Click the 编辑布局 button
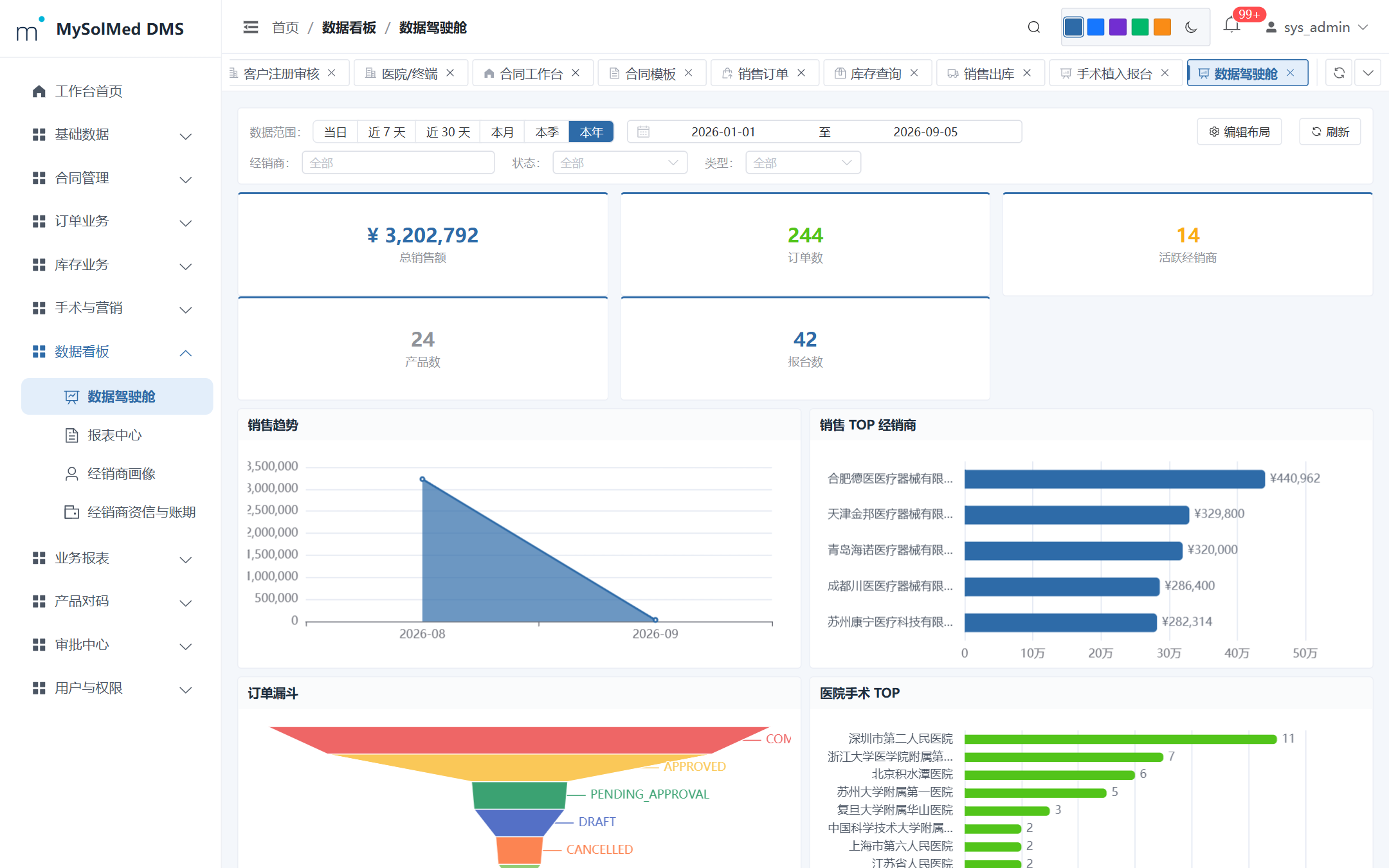 click(x=1239, y=132)
